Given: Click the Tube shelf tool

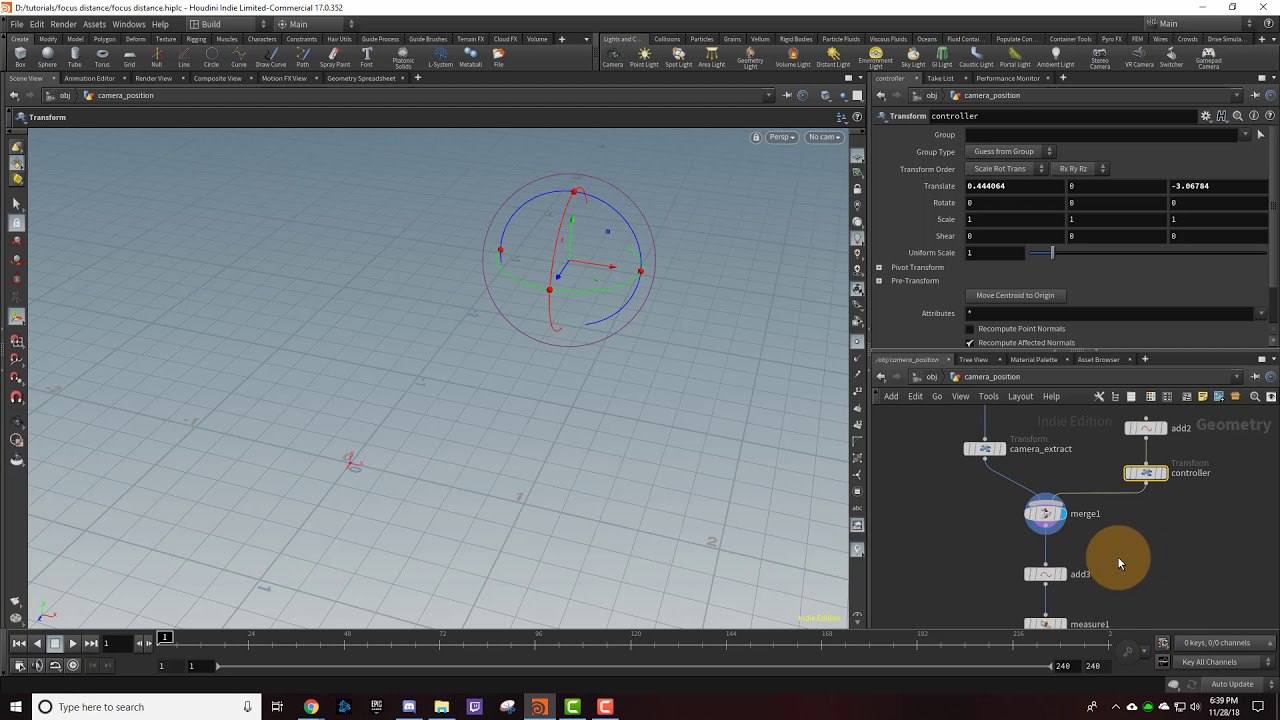Looking at the screenshot, I should [x=75, y=57].
